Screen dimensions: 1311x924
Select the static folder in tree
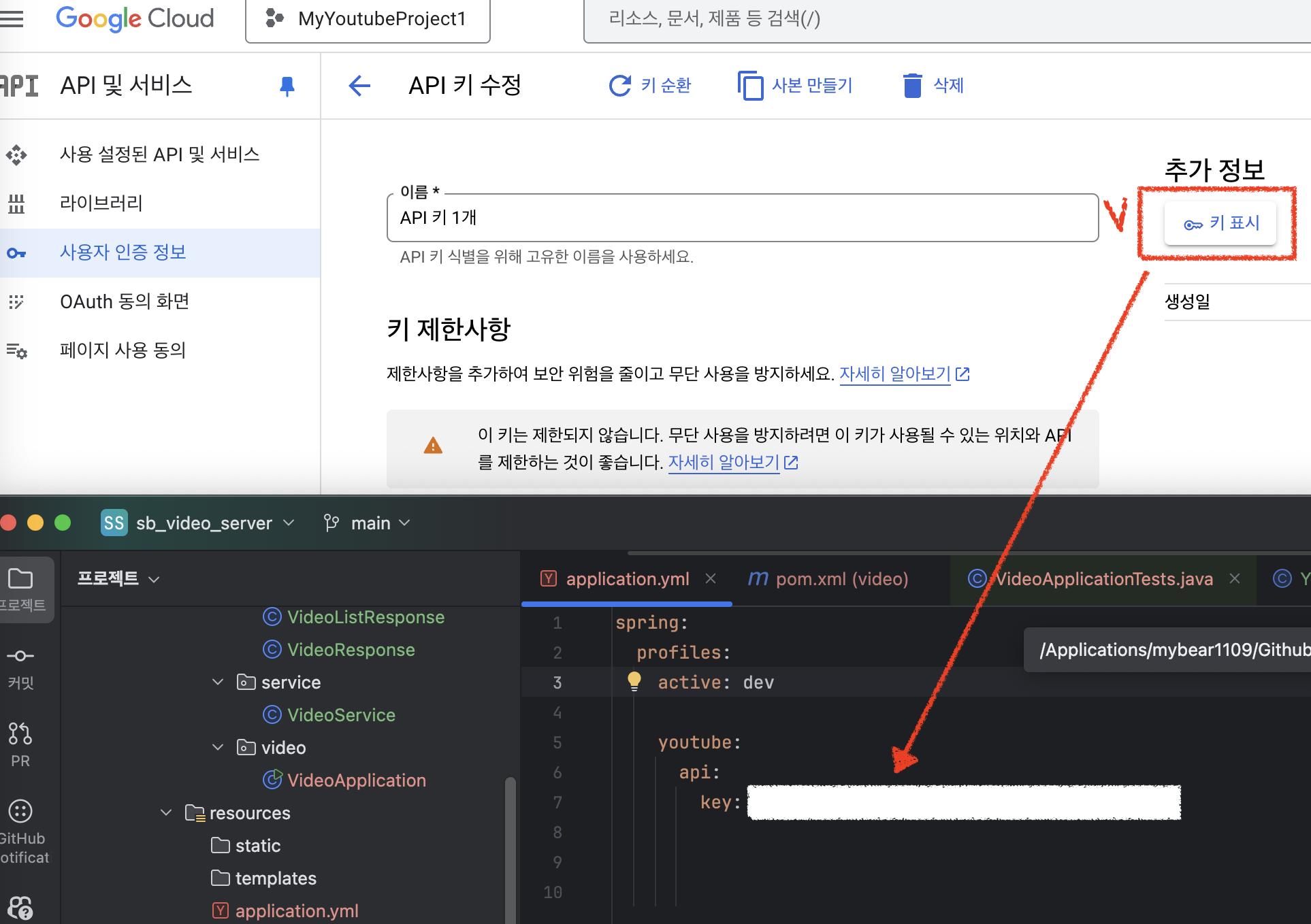click(x=246, y=846)
